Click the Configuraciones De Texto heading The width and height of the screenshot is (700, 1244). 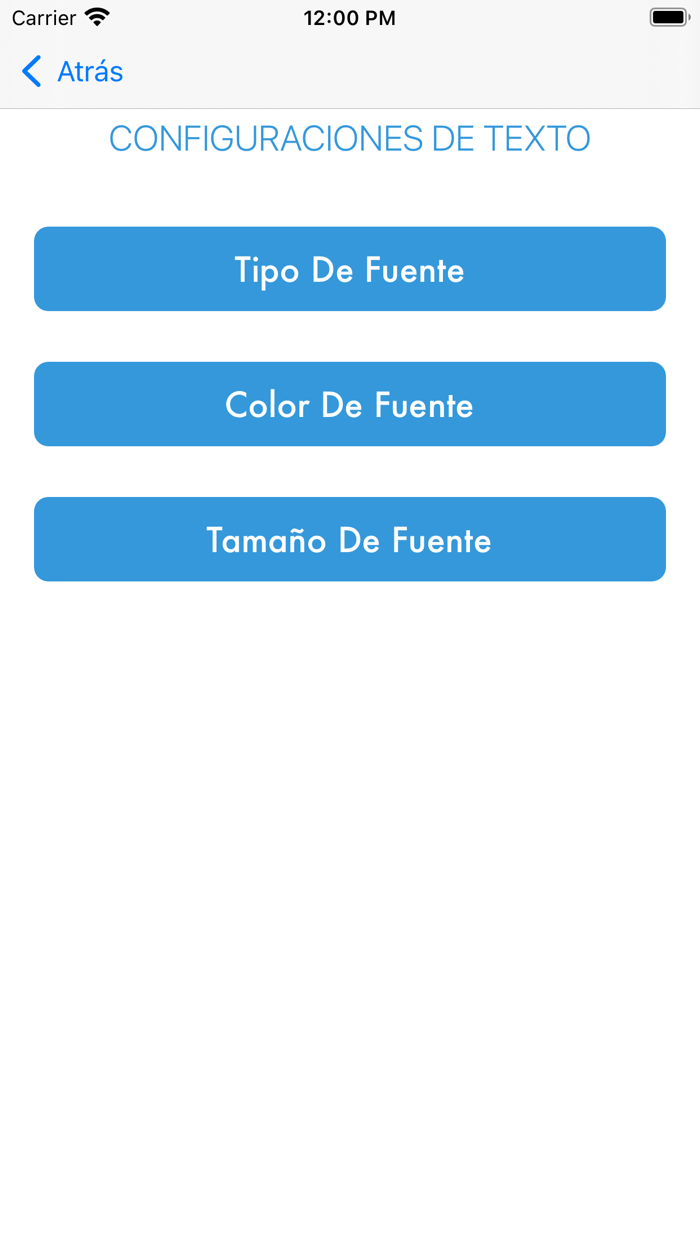pyautogui.click(x=350, y=139)
